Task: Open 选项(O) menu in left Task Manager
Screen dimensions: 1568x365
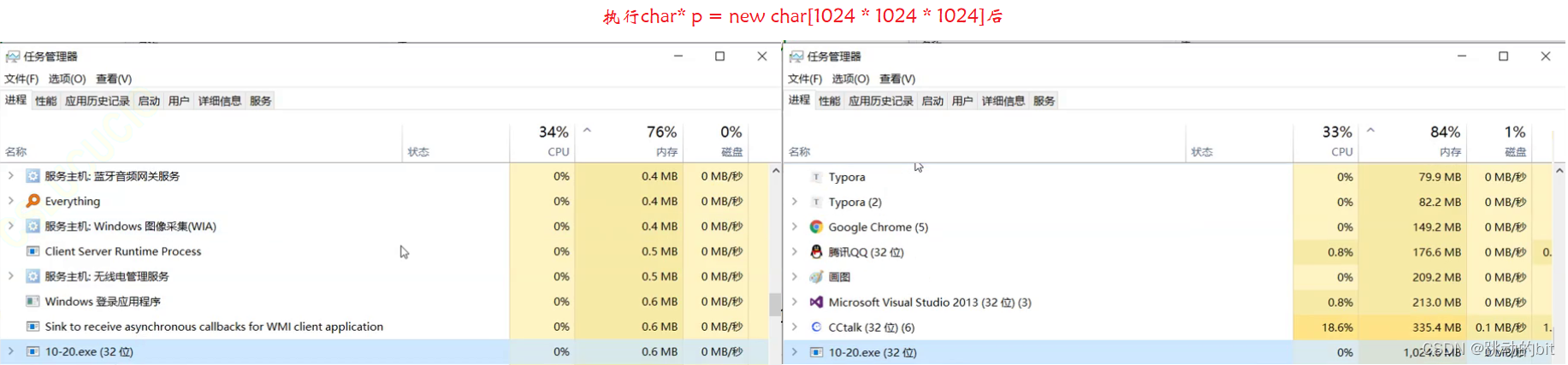Action: pos(67,79)
